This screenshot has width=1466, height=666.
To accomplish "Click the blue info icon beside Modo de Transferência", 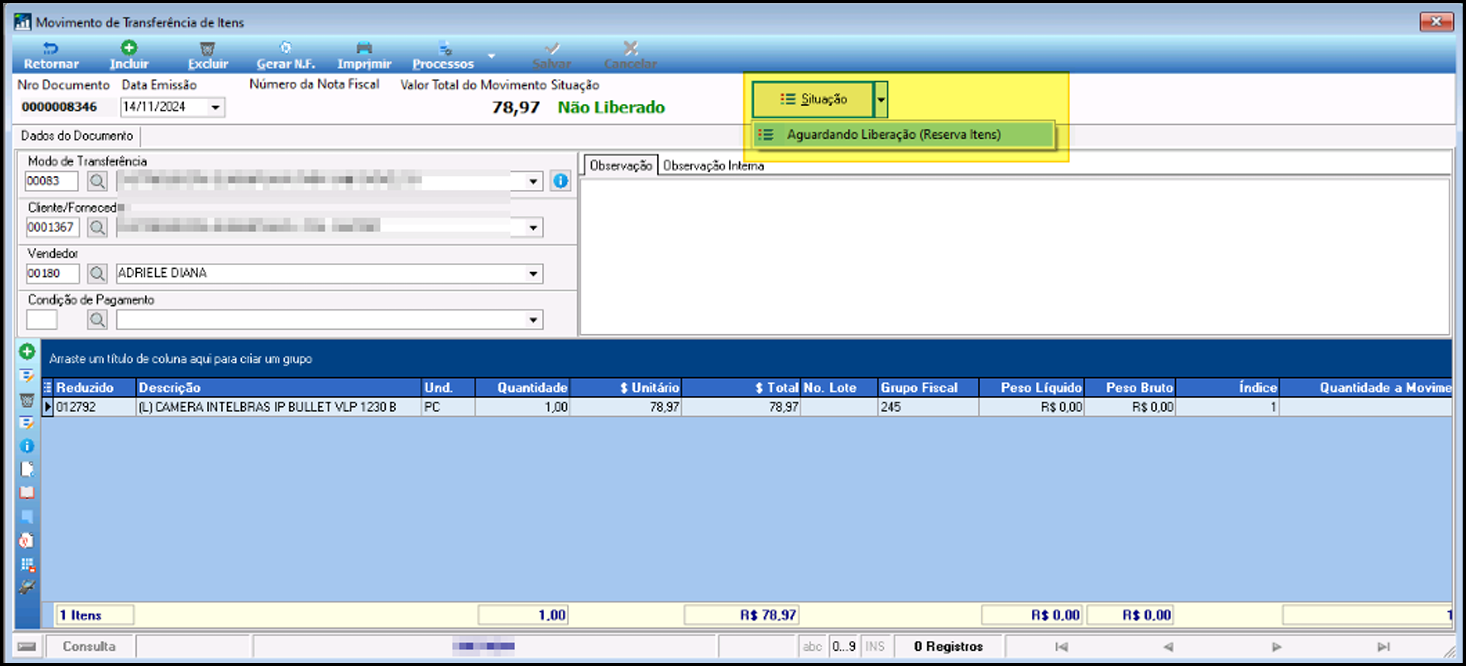I will coord(560,181).
